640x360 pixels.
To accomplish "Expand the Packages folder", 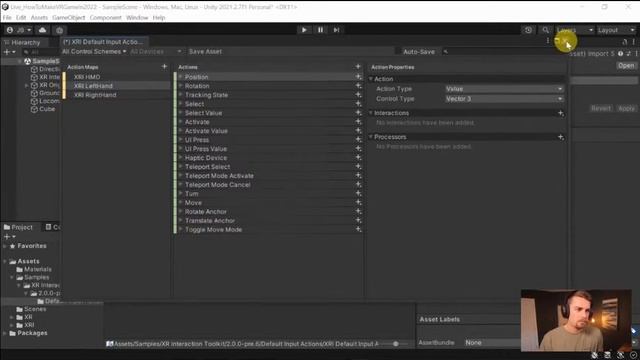I will (4, 333).
